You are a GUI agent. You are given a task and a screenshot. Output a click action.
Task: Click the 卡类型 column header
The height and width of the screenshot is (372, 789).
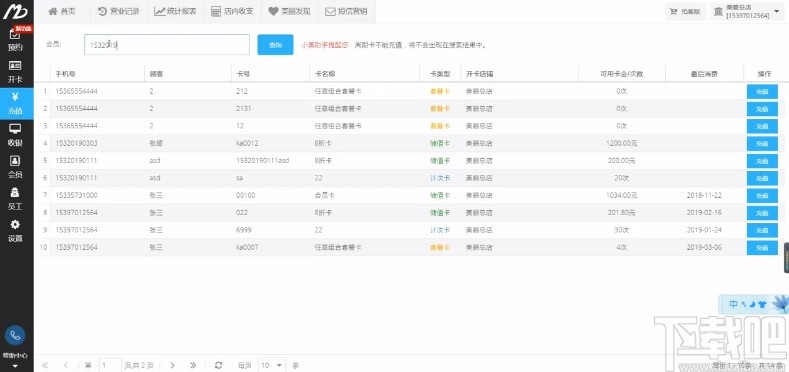tap(439, 74)
